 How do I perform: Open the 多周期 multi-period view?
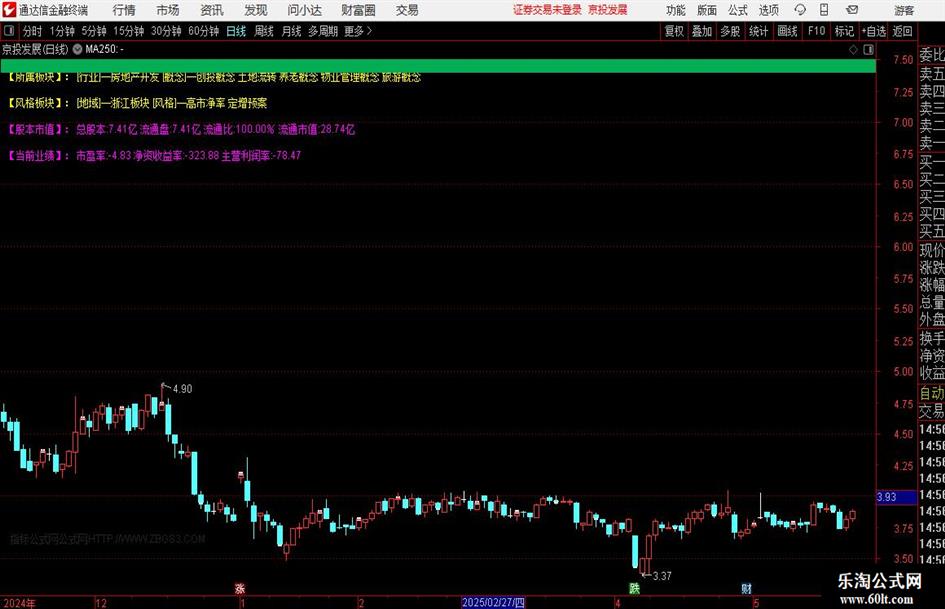(322, 31)
